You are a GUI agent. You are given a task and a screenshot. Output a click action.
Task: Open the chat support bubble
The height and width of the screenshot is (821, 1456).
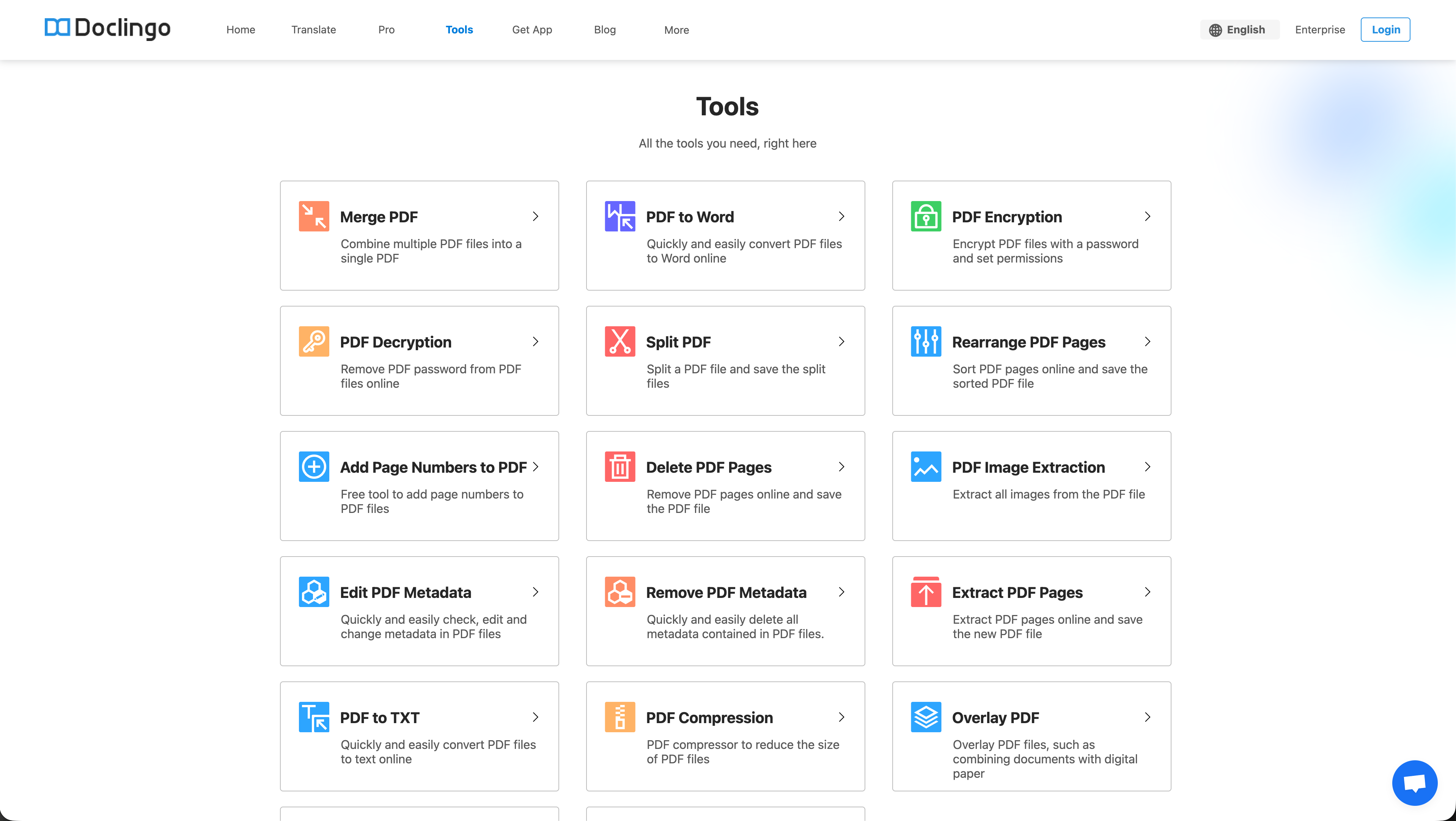click(1414, 783)
